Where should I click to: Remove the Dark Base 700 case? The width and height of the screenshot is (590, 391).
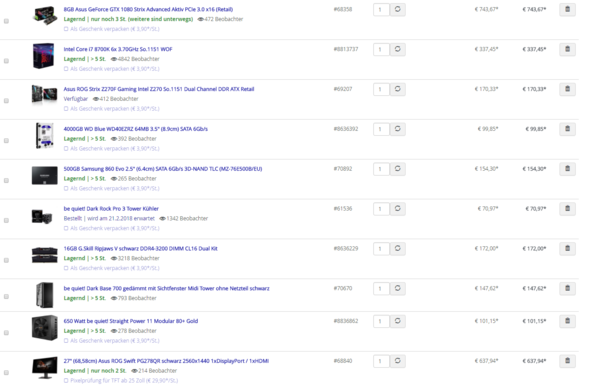click(567, 289)
